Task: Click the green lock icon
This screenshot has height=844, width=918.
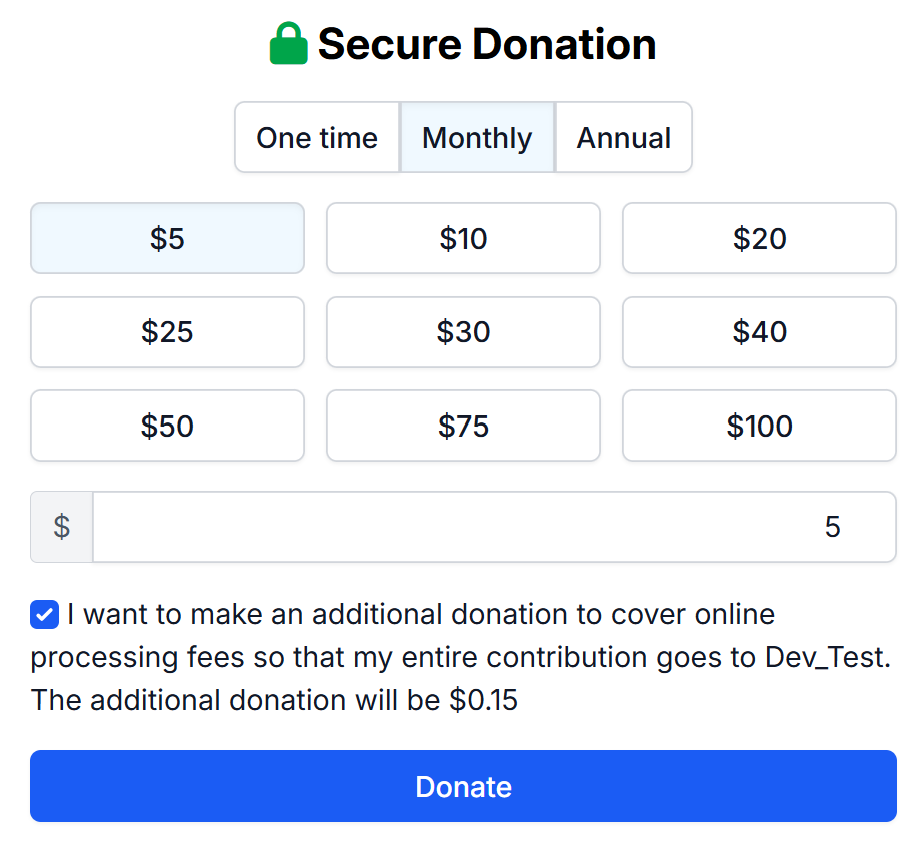Action: [x=288, y=45]
